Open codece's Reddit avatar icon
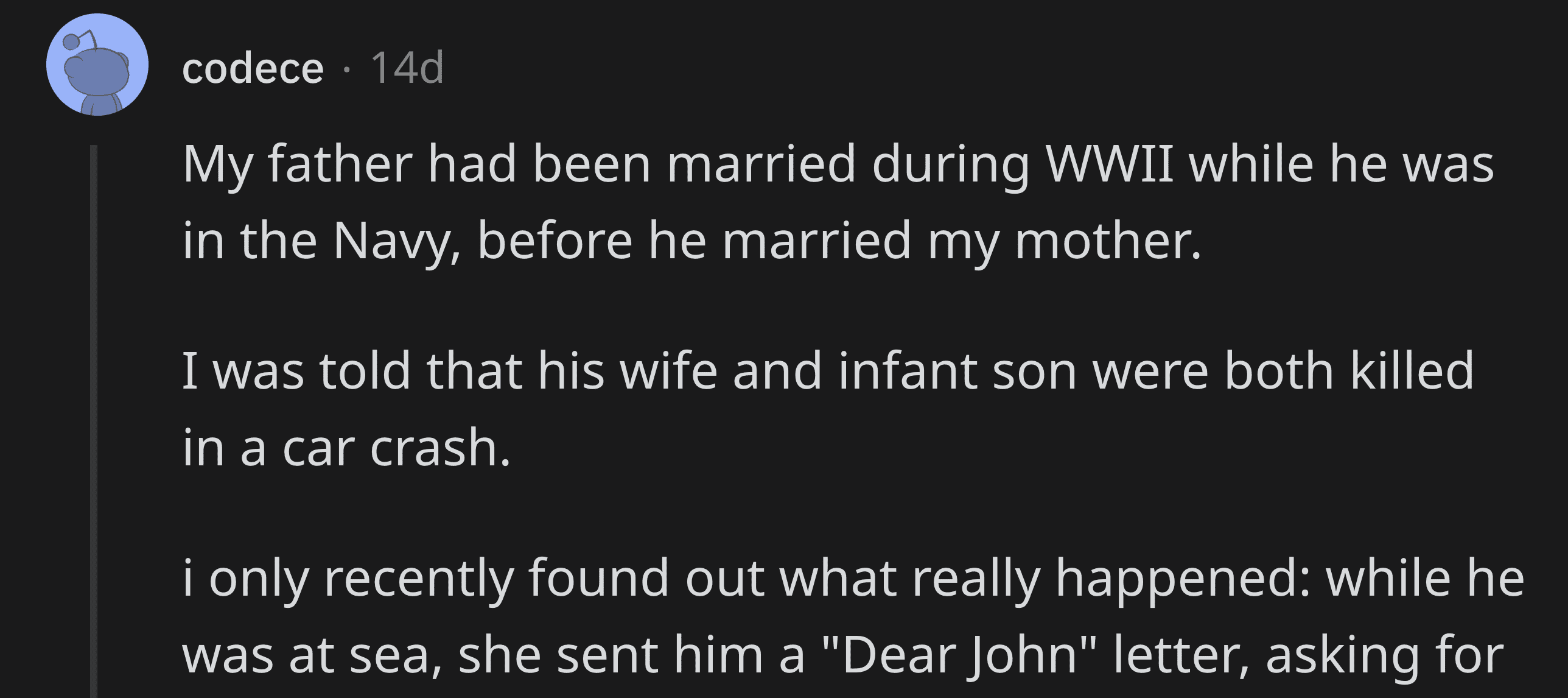Viewport: 1568px width, 698px height. [97, 65]
